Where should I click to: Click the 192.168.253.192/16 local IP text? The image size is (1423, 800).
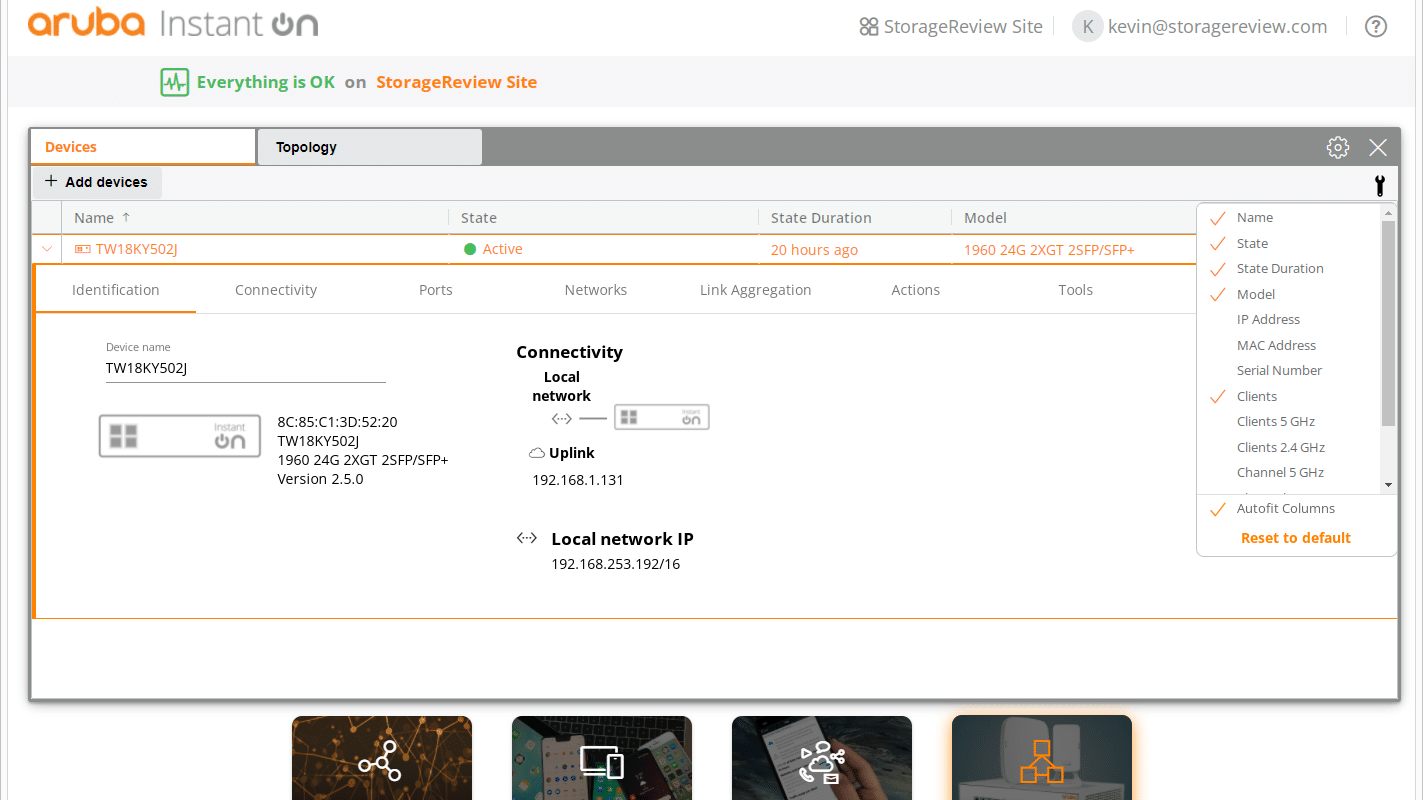click(x=616, y=564)
